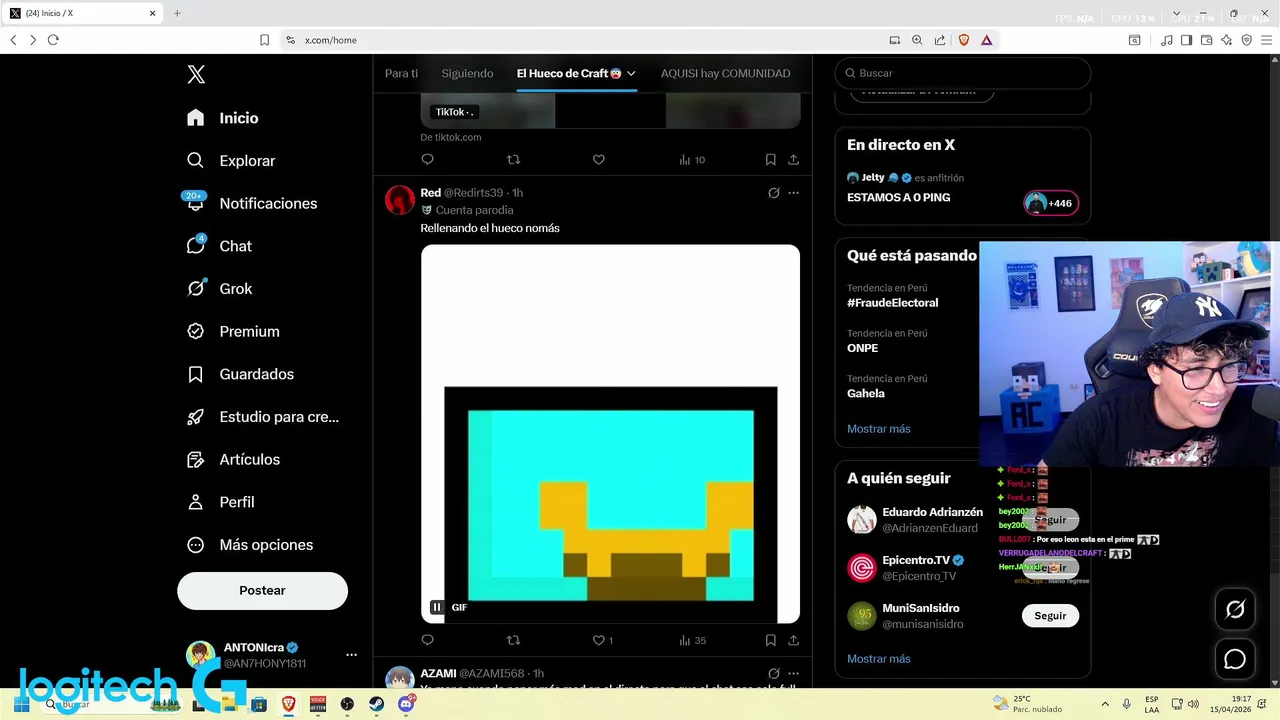Open Brave Rewards triangle icon
Image resolution: width=1280 pixels, height=720 pixels.
click(986, 40)
